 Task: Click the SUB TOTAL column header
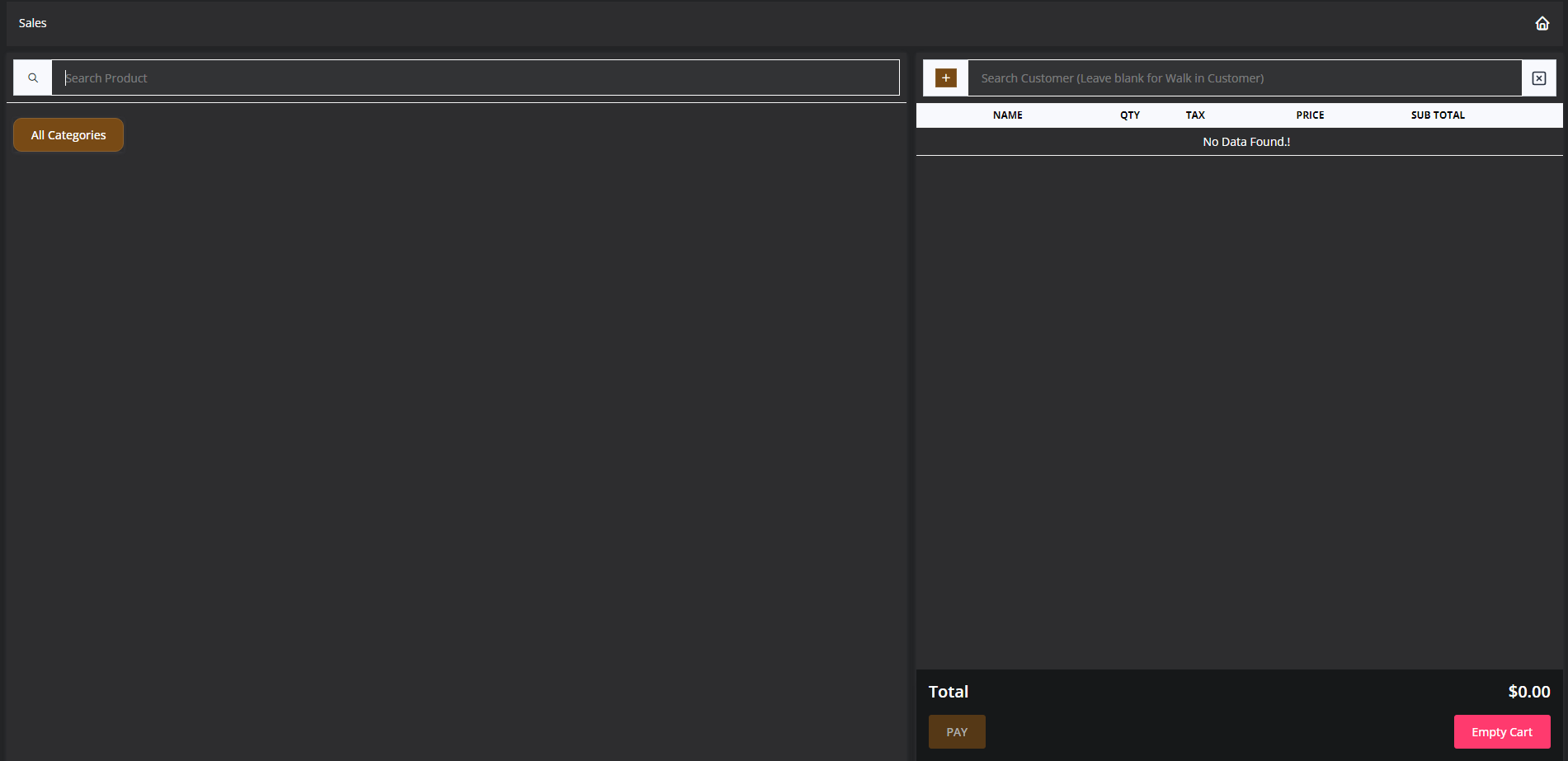(1438, 115)
